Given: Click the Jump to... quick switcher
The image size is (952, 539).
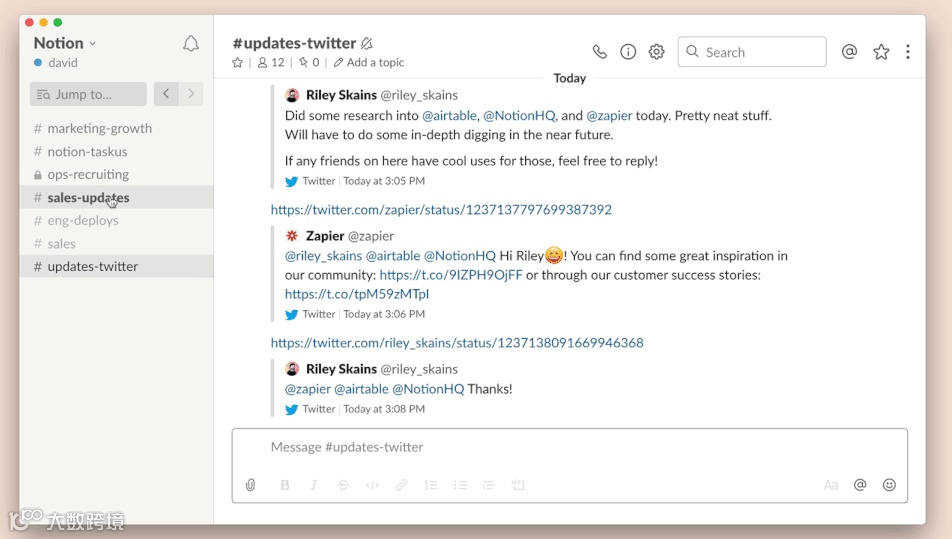Looking at the screenshot, I should click(88, 94).
